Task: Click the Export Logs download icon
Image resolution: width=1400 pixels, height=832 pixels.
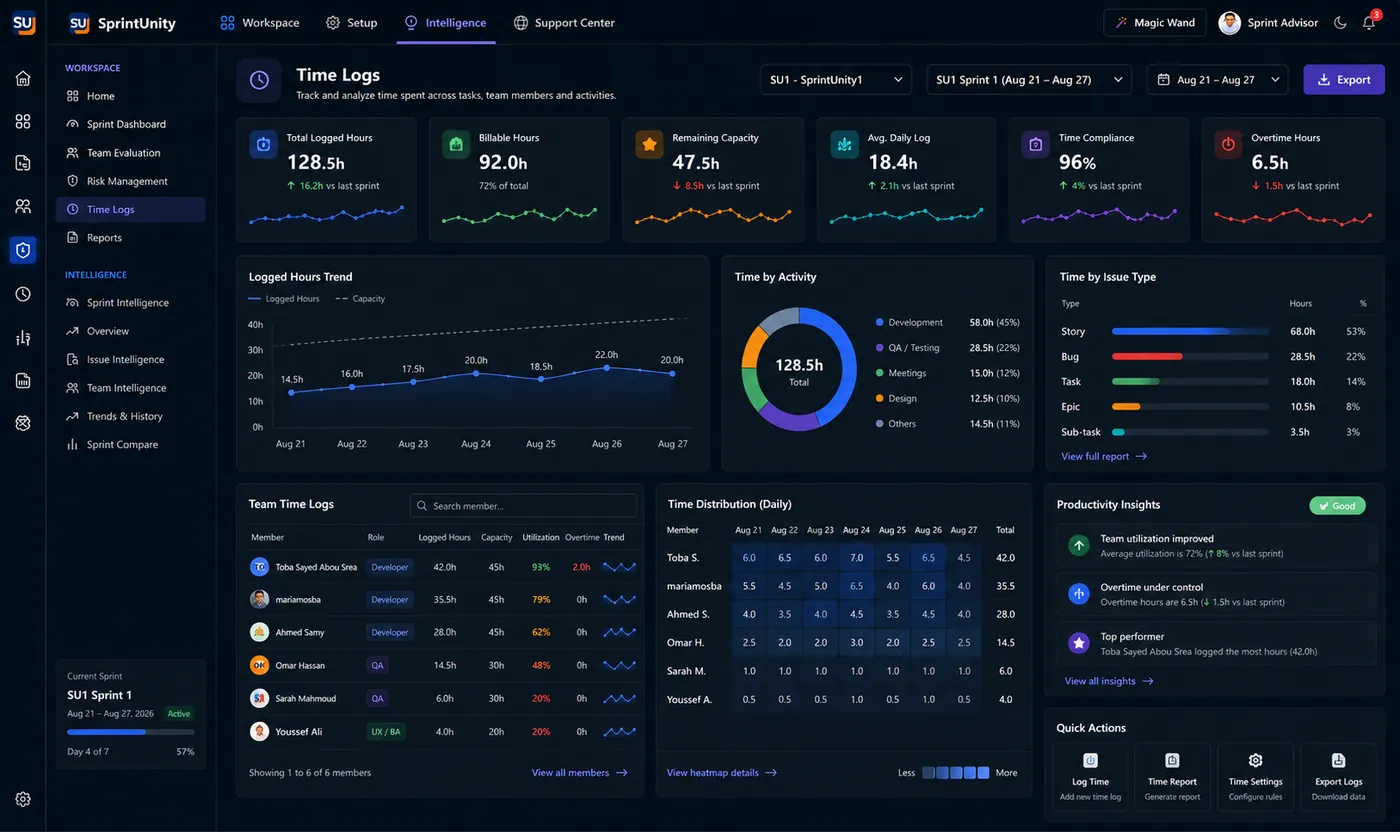Action: 1339,761
